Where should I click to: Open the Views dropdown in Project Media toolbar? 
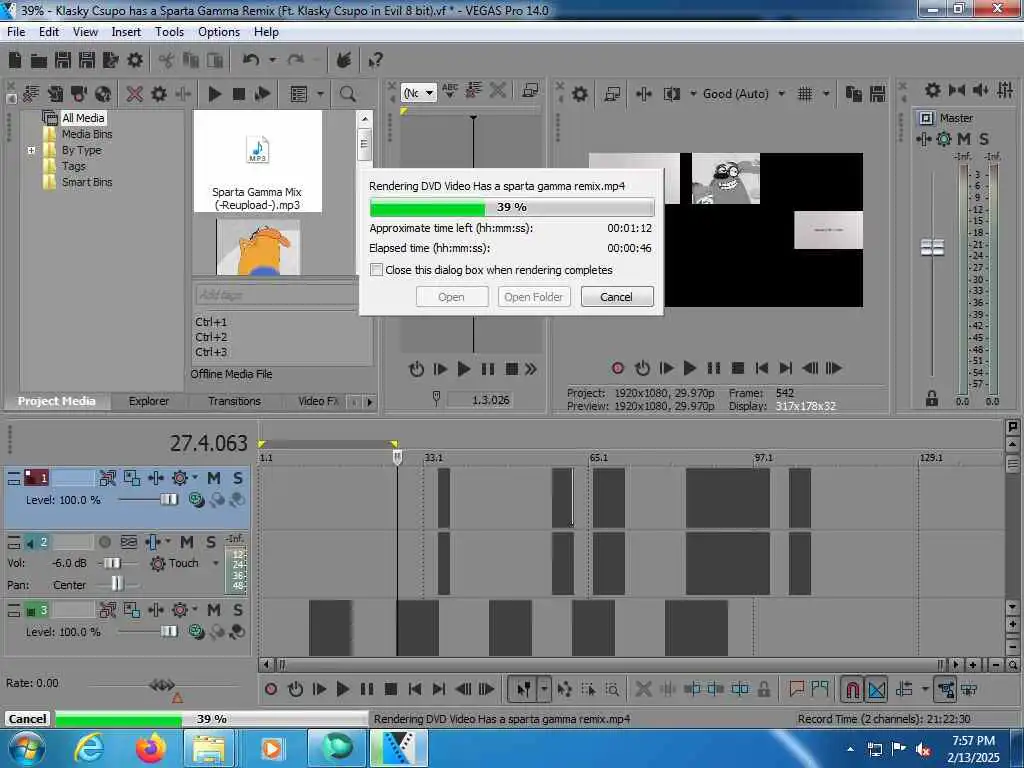tap(321, 94)
